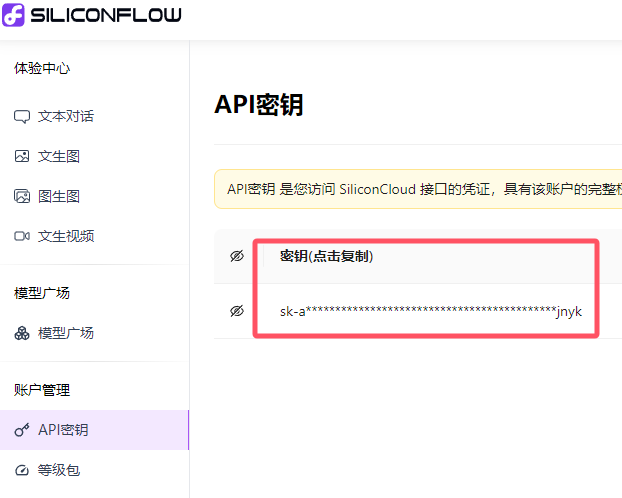Click the 模型广场 section heading
Viewport: 622px width, 498px height.
point(42,293)
